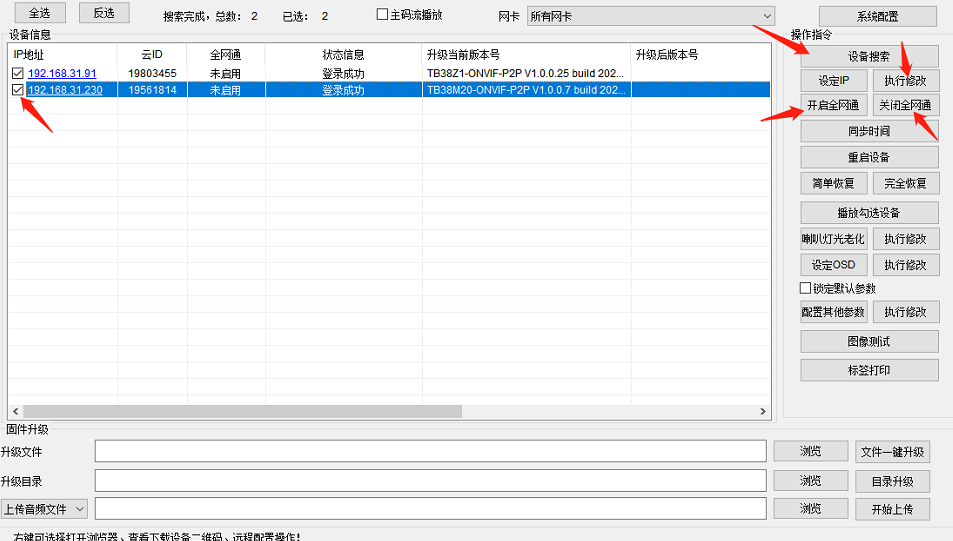Click the 升级目录 path input field
The width and height of the screenshot is (953, 541).
tap(430, 481)
